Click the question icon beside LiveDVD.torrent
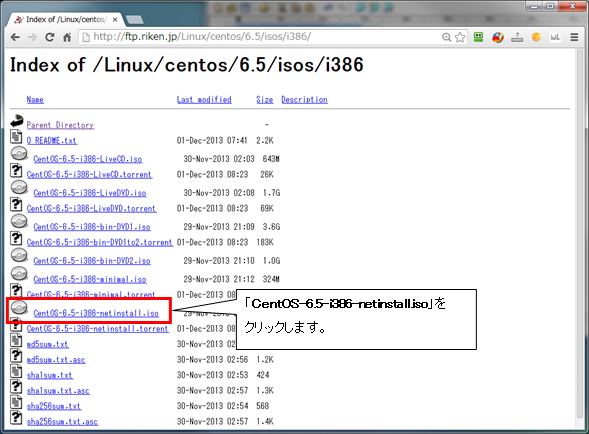This screenshot has height=434, width=589. [16, 204]
